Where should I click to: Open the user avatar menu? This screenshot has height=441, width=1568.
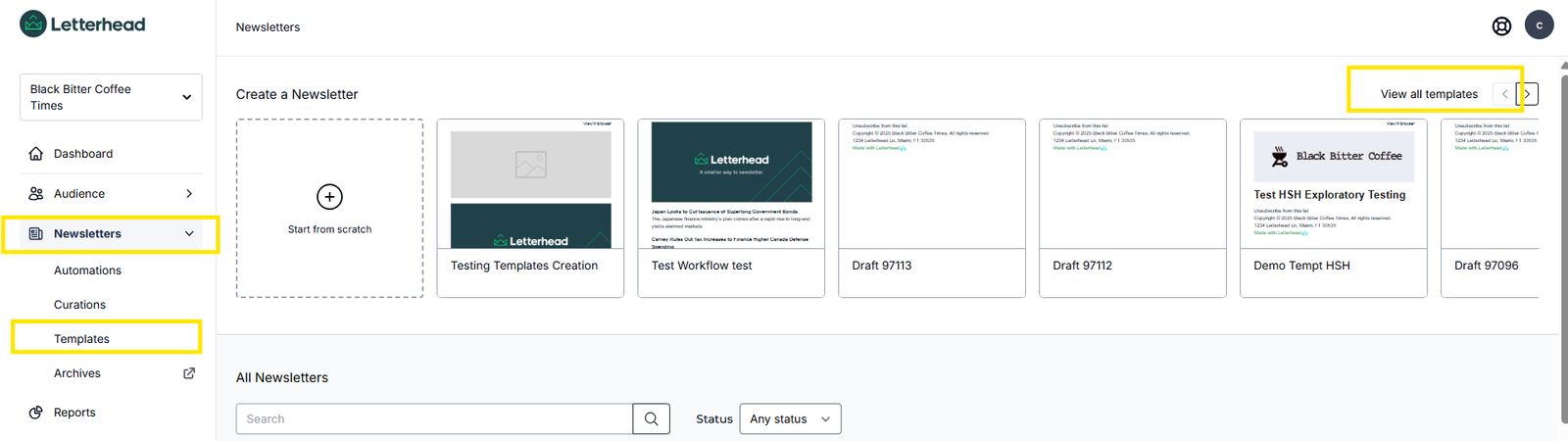point(1540,25)
